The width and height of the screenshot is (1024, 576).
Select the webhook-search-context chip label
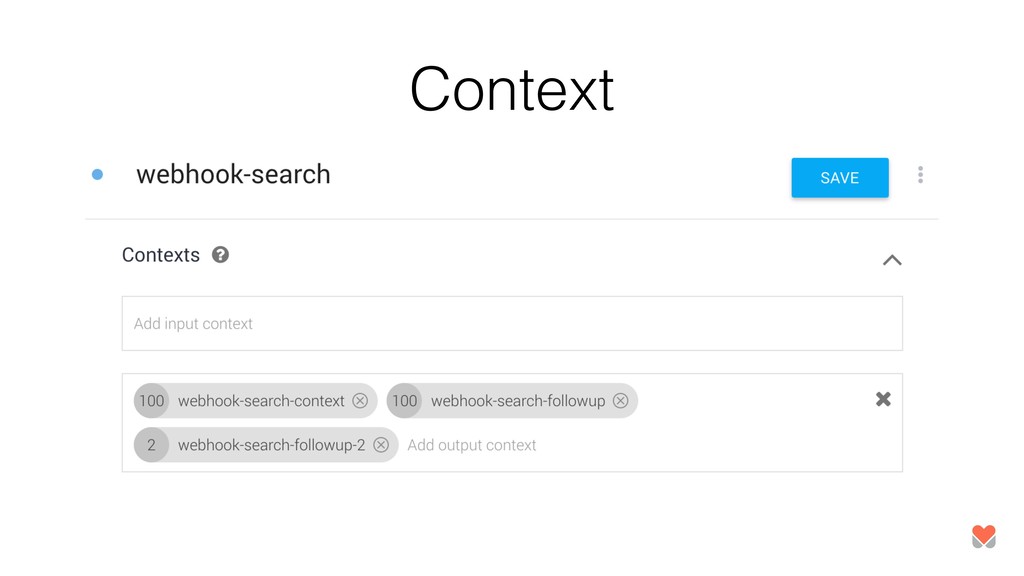(261, 401)
